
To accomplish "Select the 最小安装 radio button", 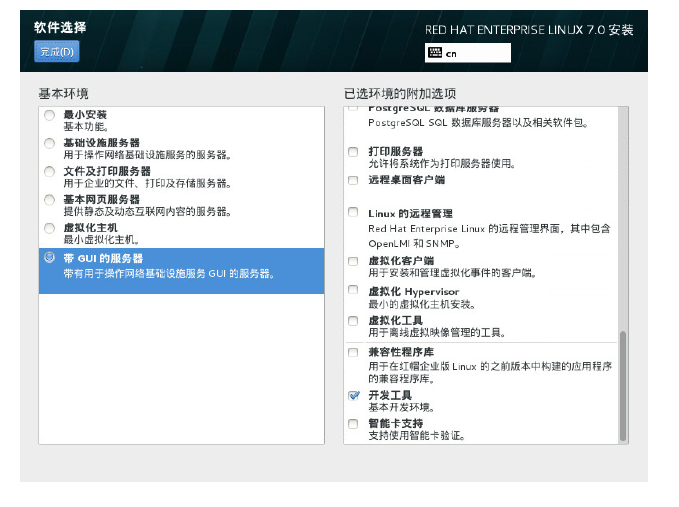I will pos(49,115).
